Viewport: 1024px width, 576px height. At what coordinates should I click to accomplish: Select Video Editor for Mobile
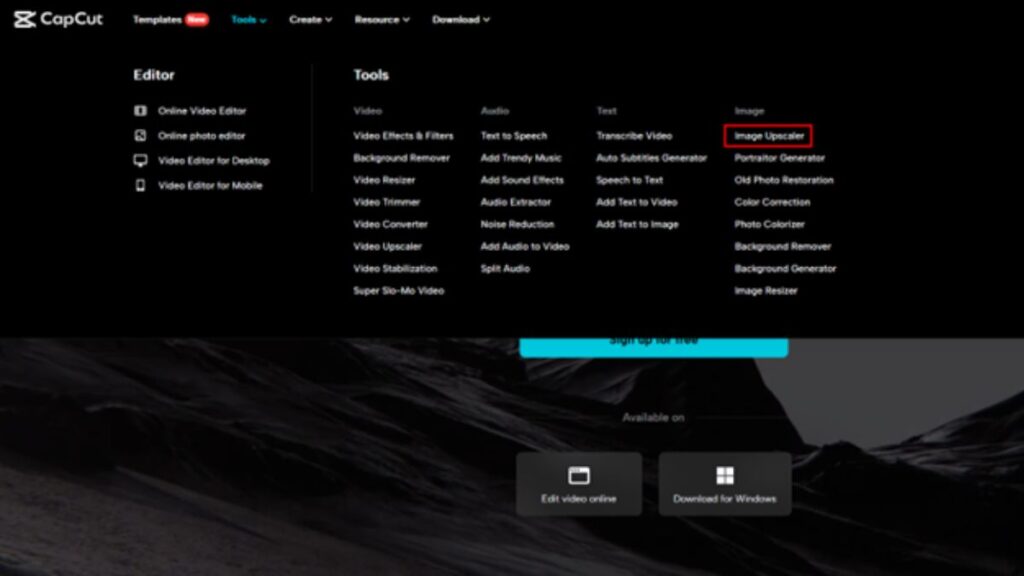[x=210, y=185]
